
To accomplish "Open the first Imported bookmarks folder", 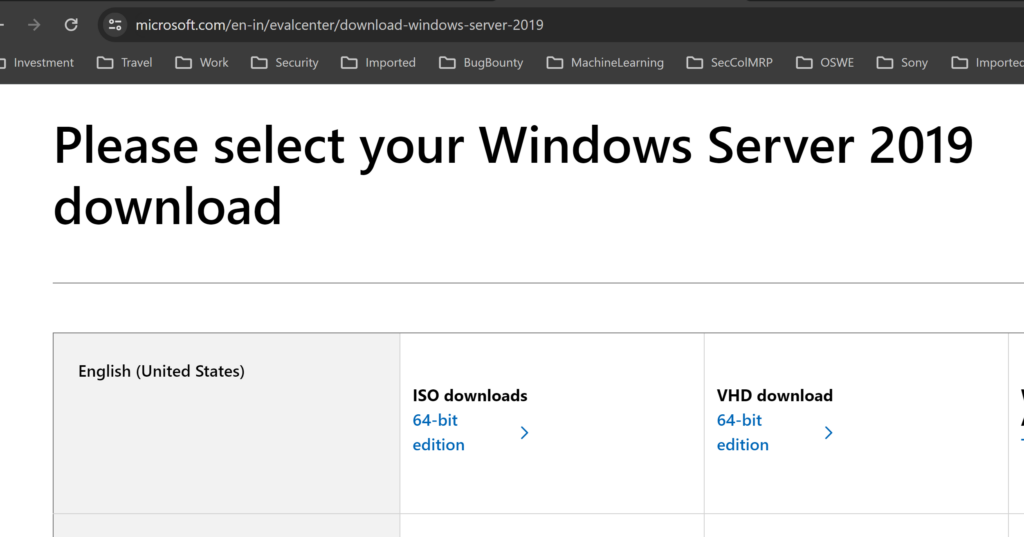I will [x=378, y=63].
